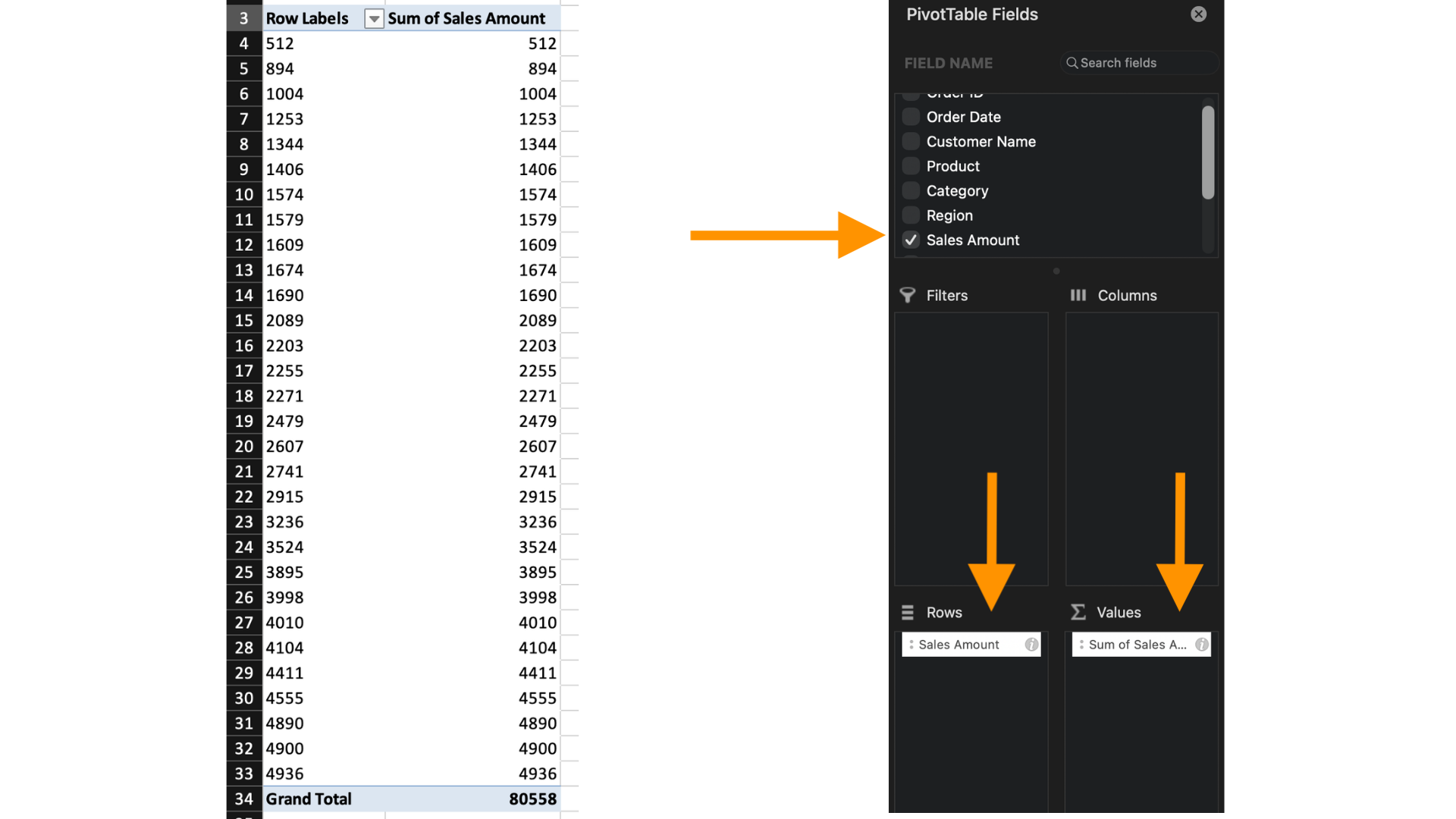Check the Order Date field checkbox
The width and height of the screenshot is (1456, 819).
(x=911, y=117)
